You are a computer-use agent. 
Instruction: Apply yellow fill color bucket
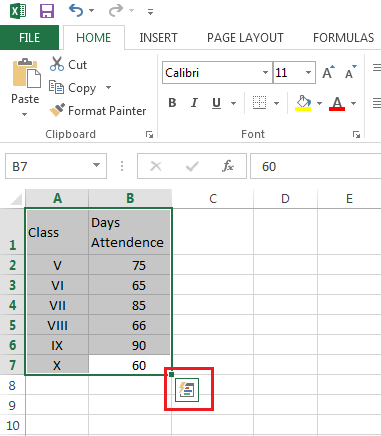click(x=303, y=103)
